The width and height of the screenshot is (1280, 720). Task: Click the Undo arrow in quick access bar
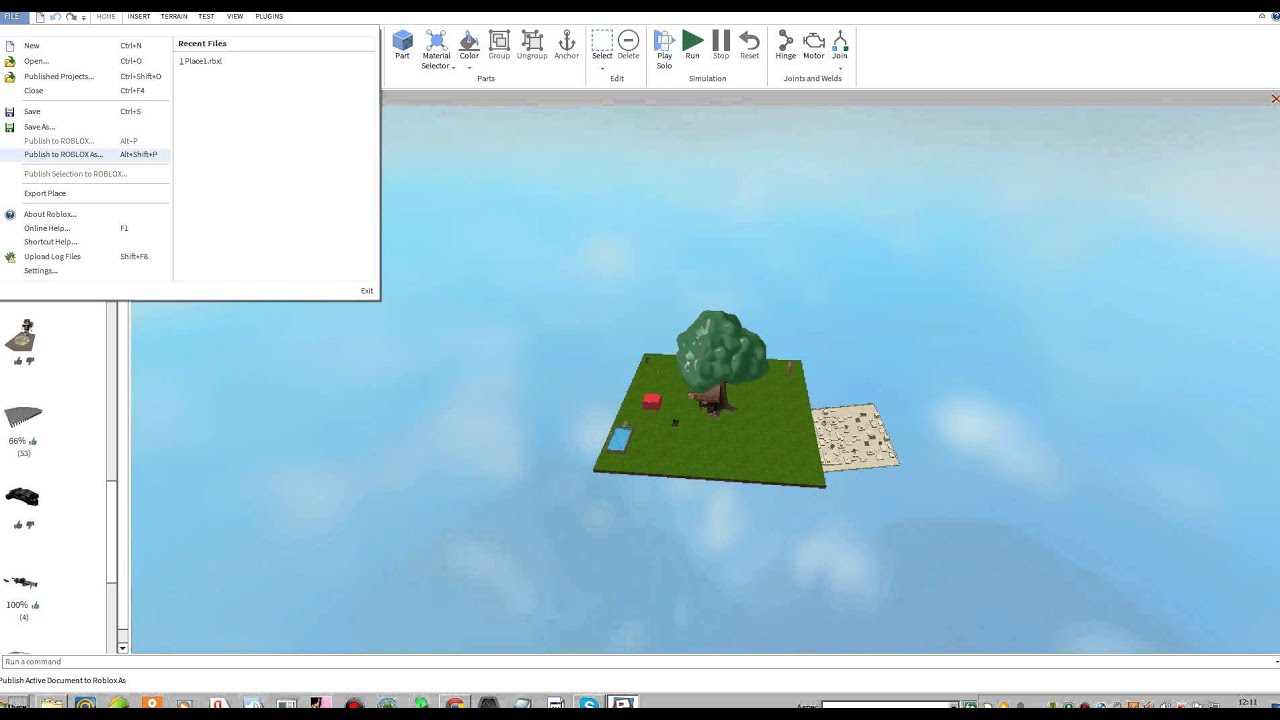[56, 17]
